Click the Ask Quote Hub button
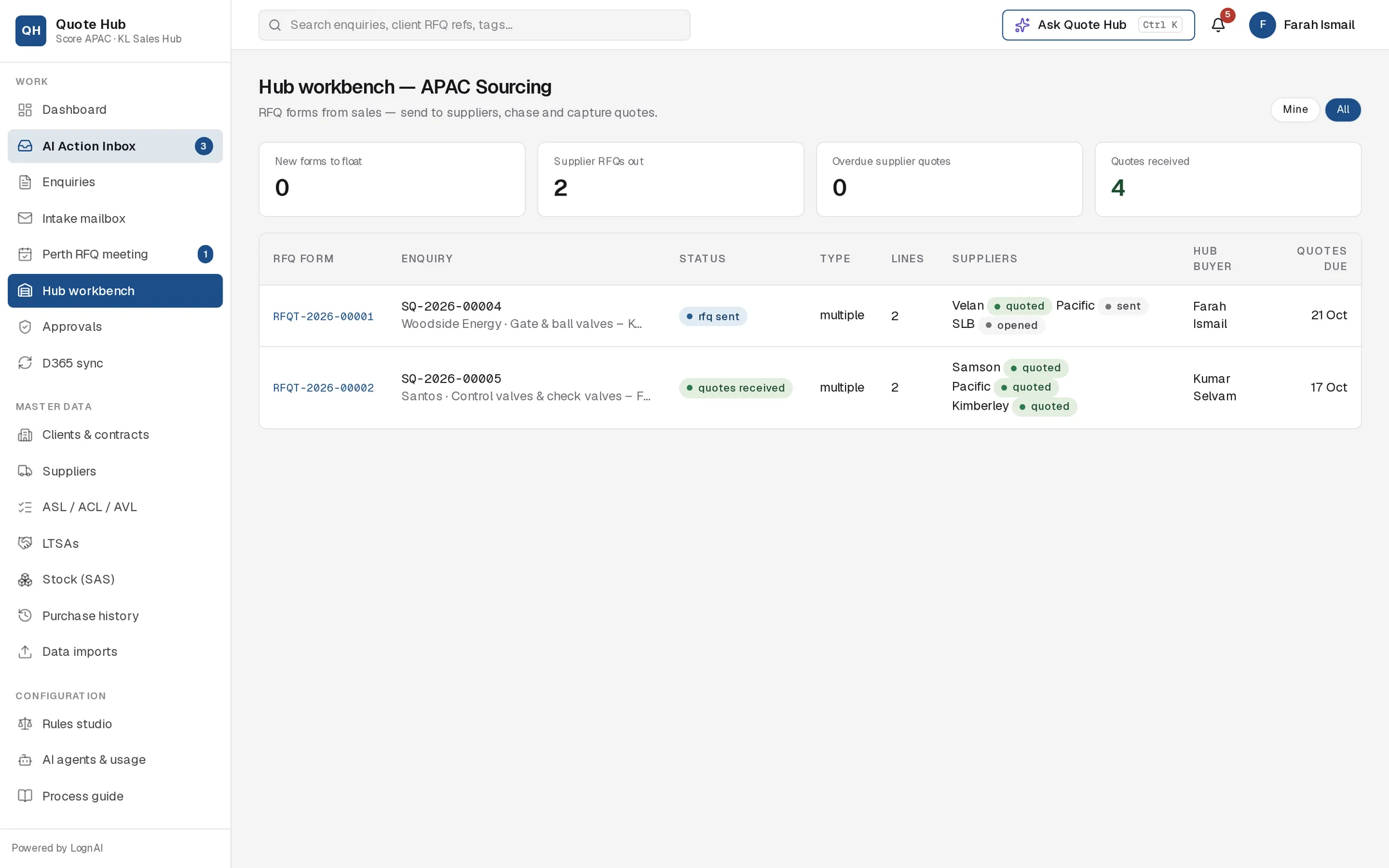1389x868 pixels. (x=1098, y=25)
